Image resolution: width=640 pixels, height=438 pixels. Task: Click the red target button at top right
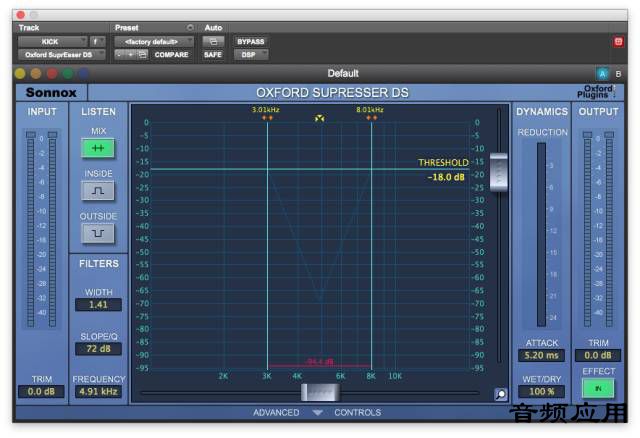[618, 42]
